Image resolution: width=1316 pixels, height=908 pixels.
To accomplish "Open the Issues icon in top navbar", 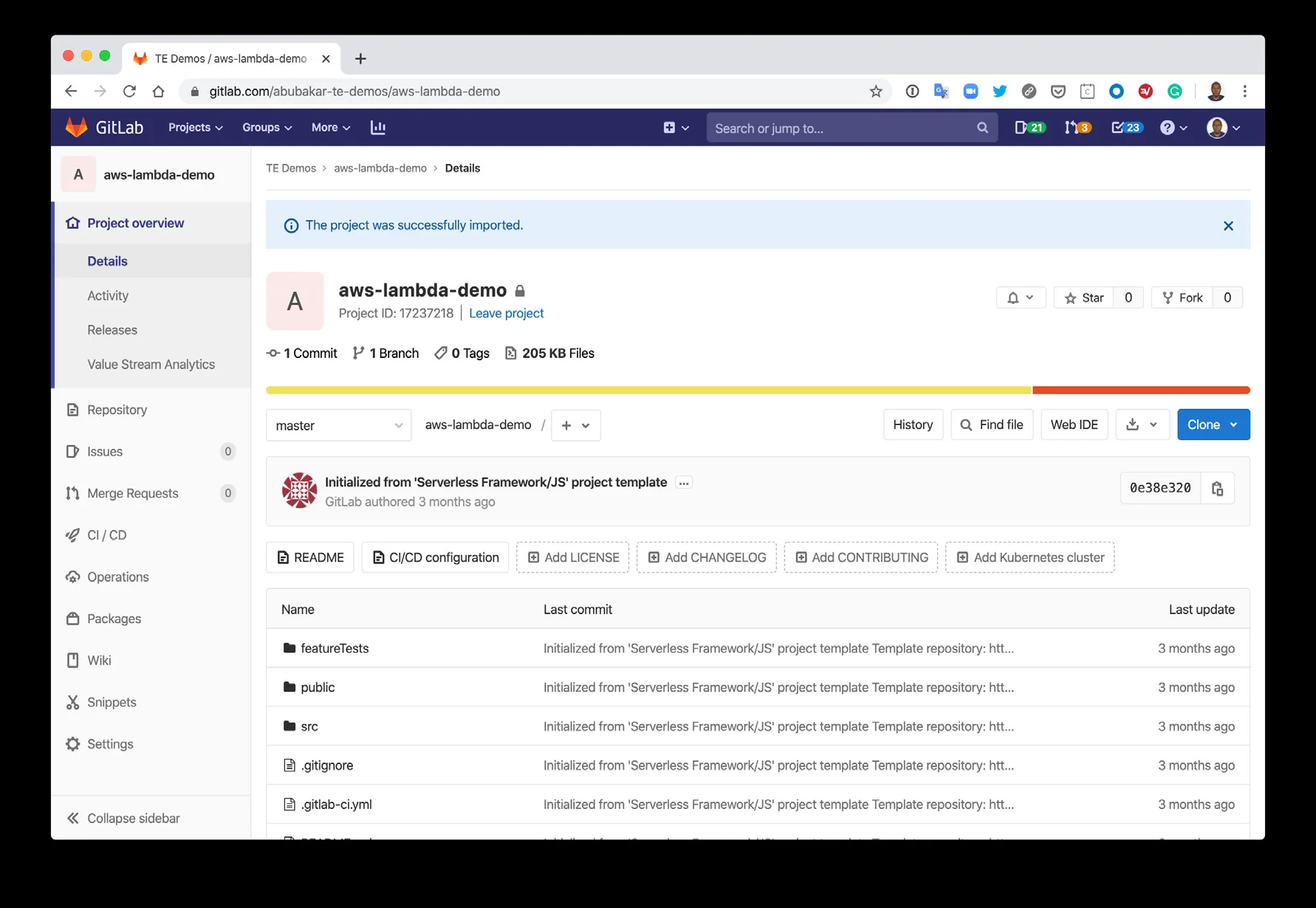I will click(1029, 128).
